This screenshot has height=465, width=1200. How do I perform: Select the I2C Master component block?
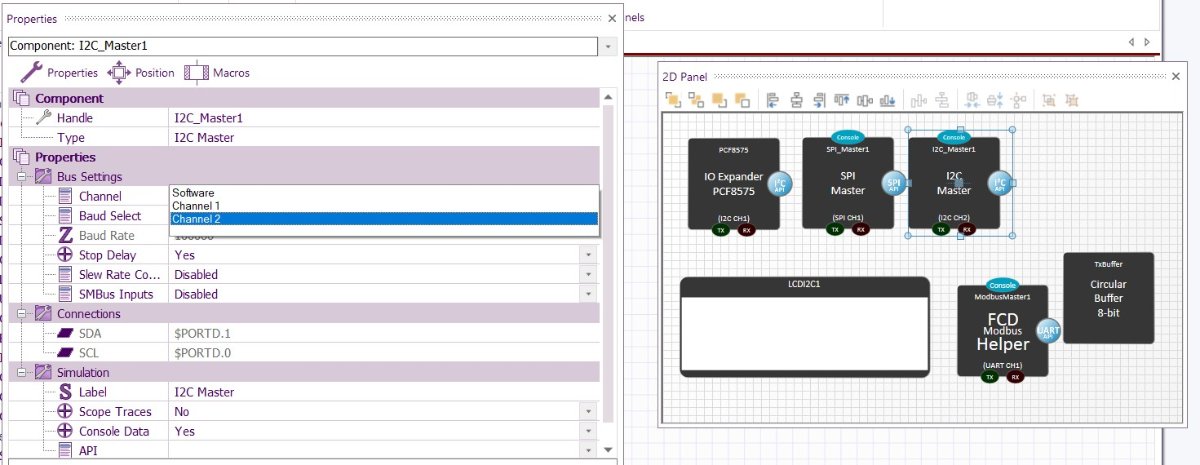[953, 184]
